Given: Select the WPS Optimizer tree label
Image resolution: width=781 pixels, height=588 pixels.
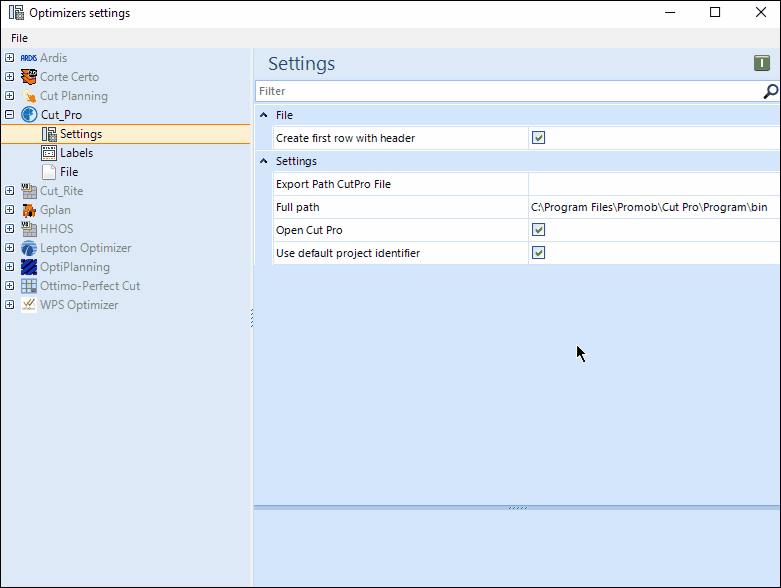Looking at the screenshot, I should pos(79,305).
